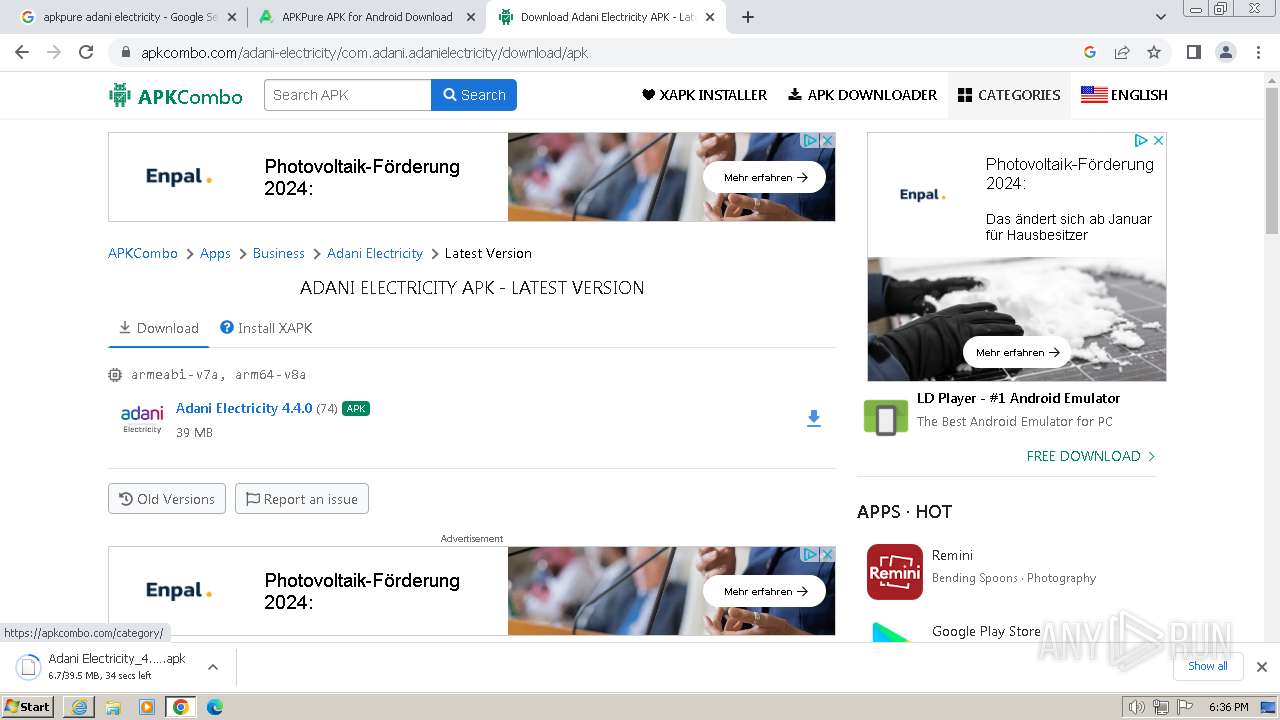Click the AdChoices icon on sidebar ad
This screenshot has height=720, width=1280.
[1141, 141]
